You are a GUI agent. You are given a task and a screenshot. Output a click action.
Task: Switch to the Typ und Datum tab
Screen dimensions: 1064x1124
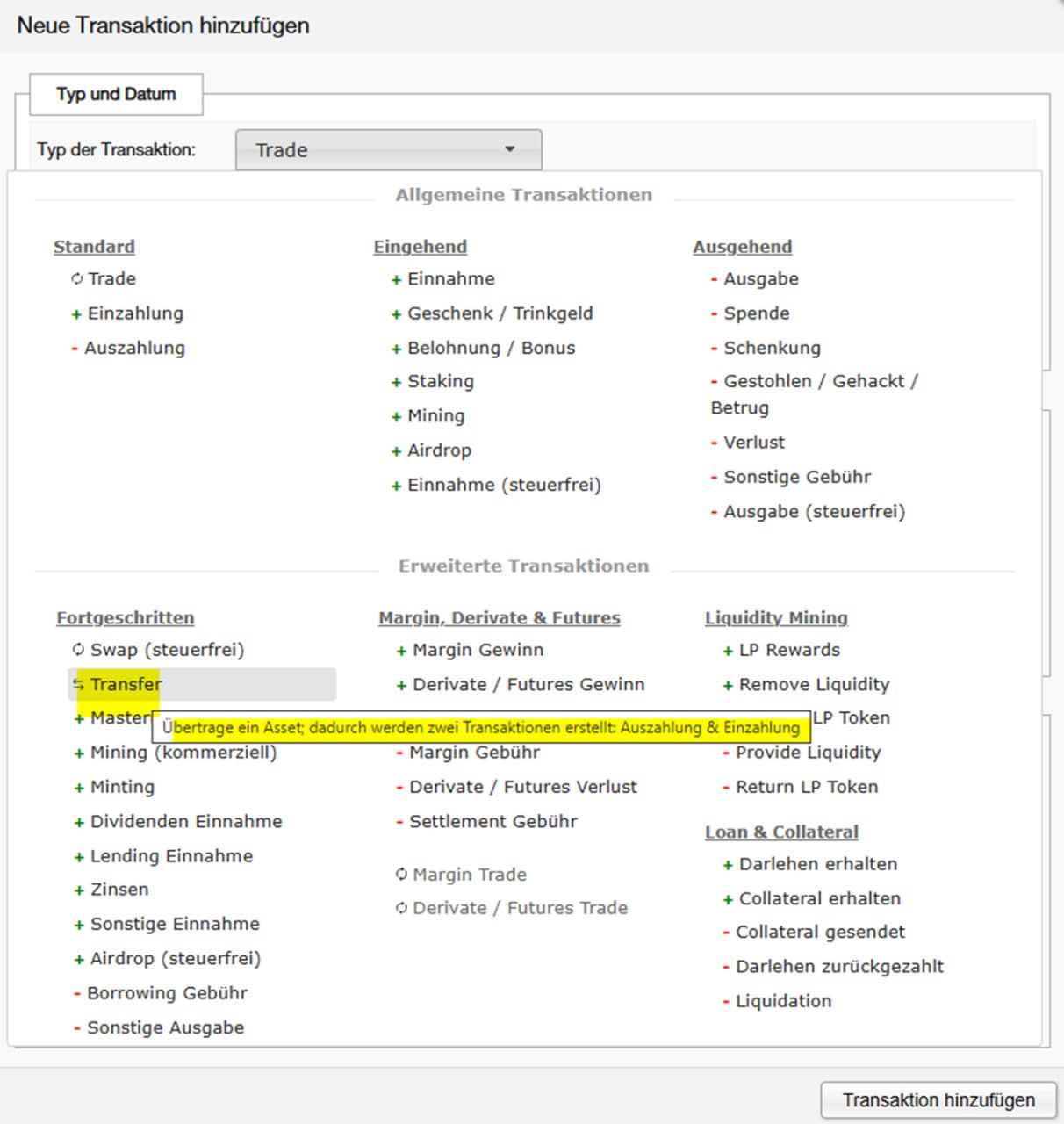[116, 94]
